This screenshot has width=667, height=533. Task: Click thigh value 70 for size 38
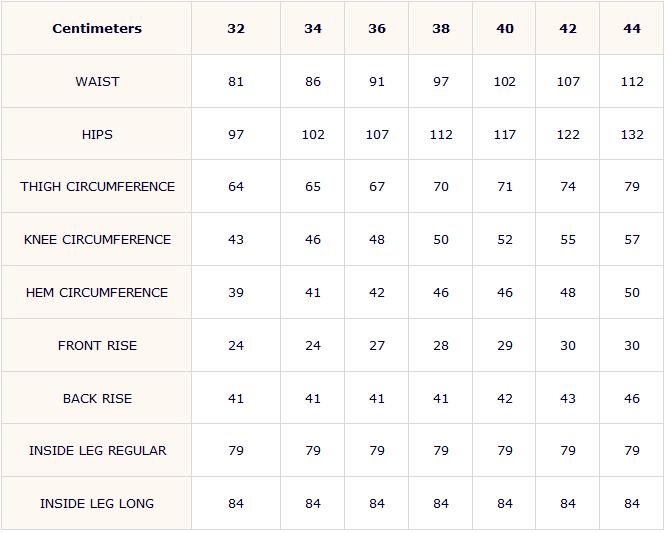(441, 186)
